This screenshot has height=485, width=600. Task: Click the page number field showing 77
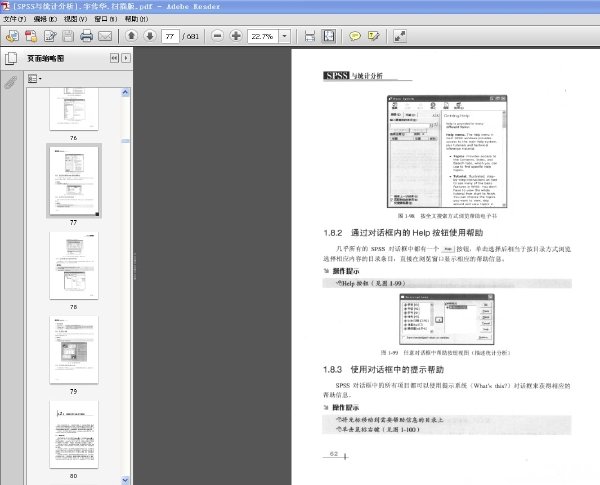pos(170,36)
